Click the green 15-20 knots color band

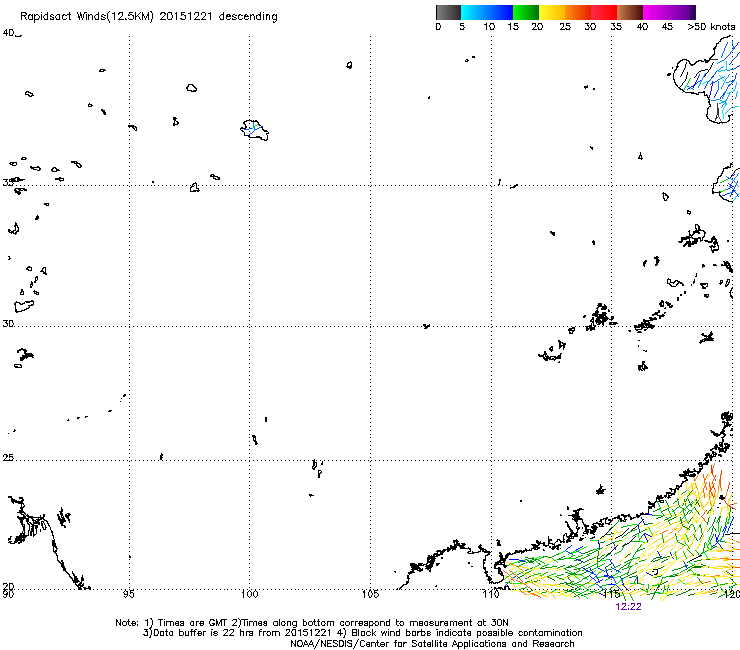coord(526,12)
